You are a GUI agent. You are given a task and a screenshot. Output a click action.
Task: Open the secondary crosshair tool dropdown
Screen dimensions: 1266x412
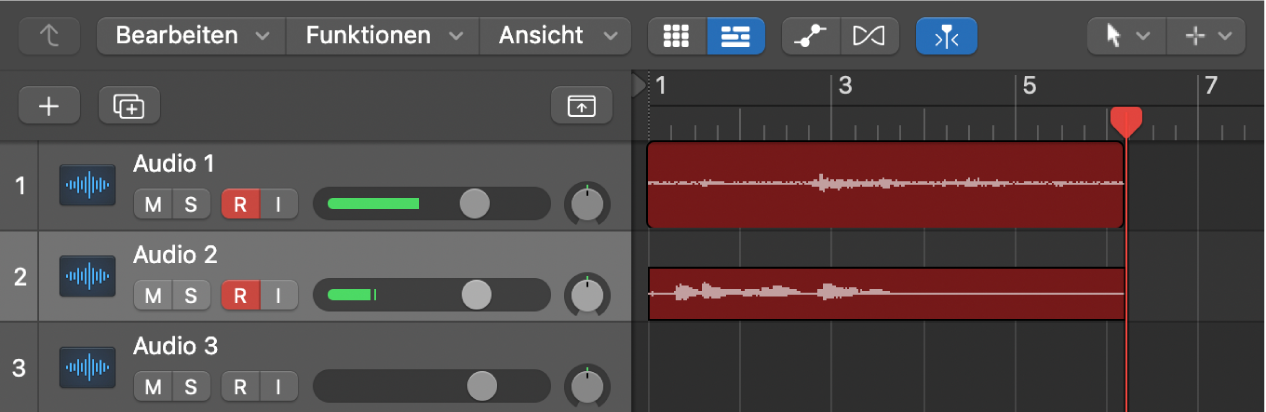tap(1207, 36)
